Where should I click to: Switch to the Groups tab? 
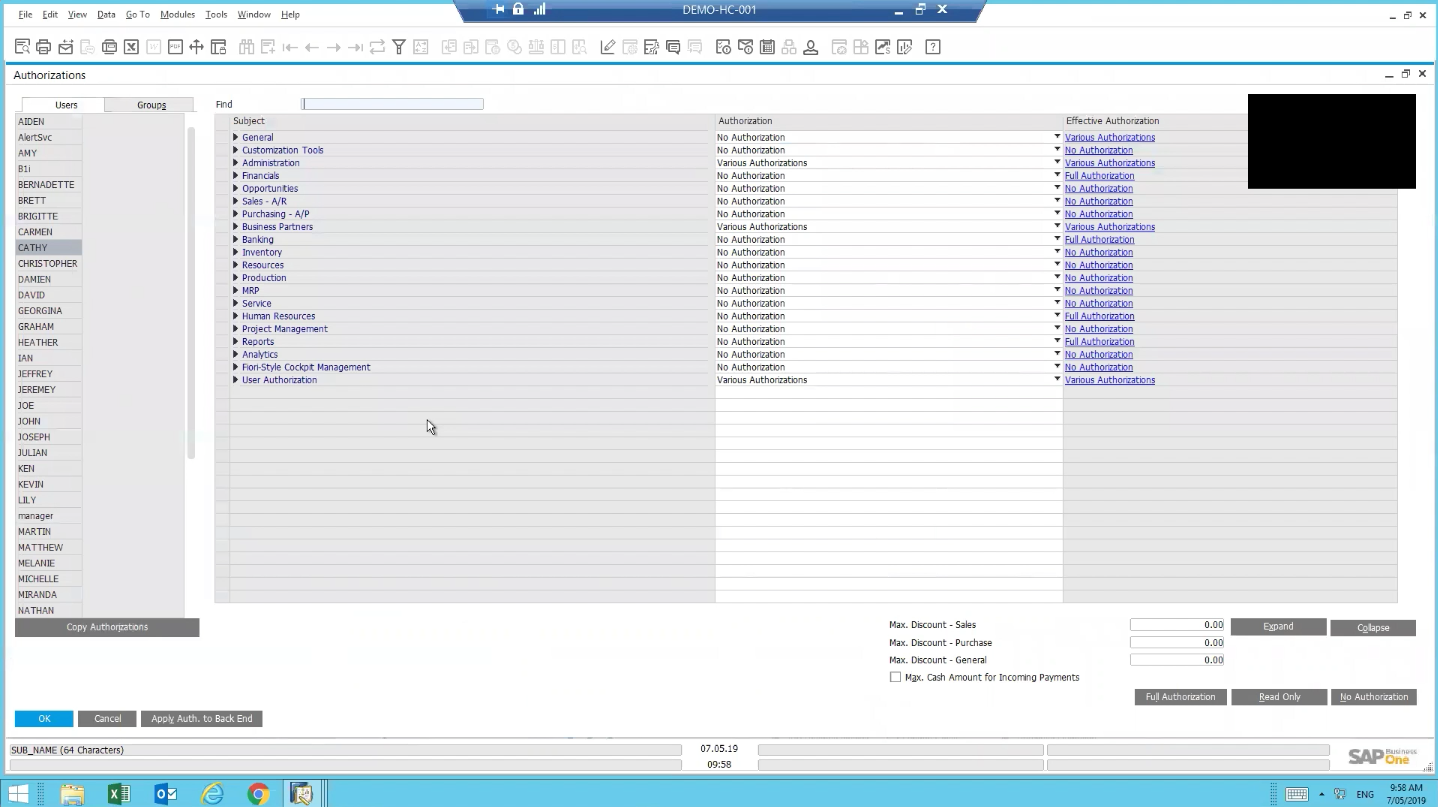151,105
